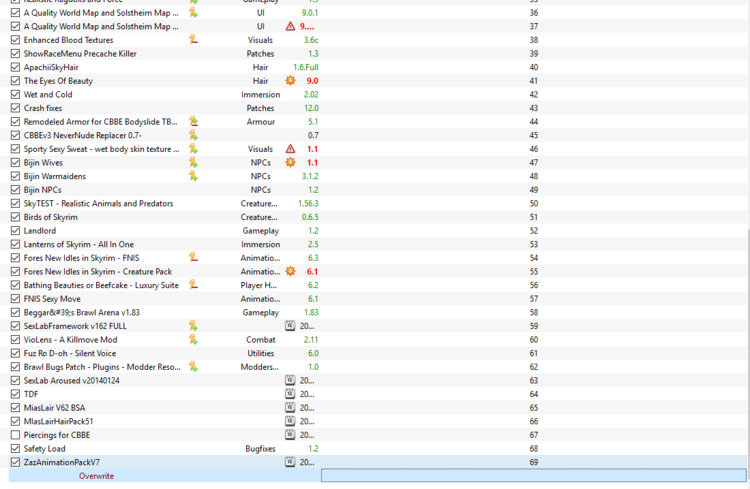Click the Utilities category of Fuz Ro D-oh
The width and height of the screenshot is (750, 489).
coord(261,353)
